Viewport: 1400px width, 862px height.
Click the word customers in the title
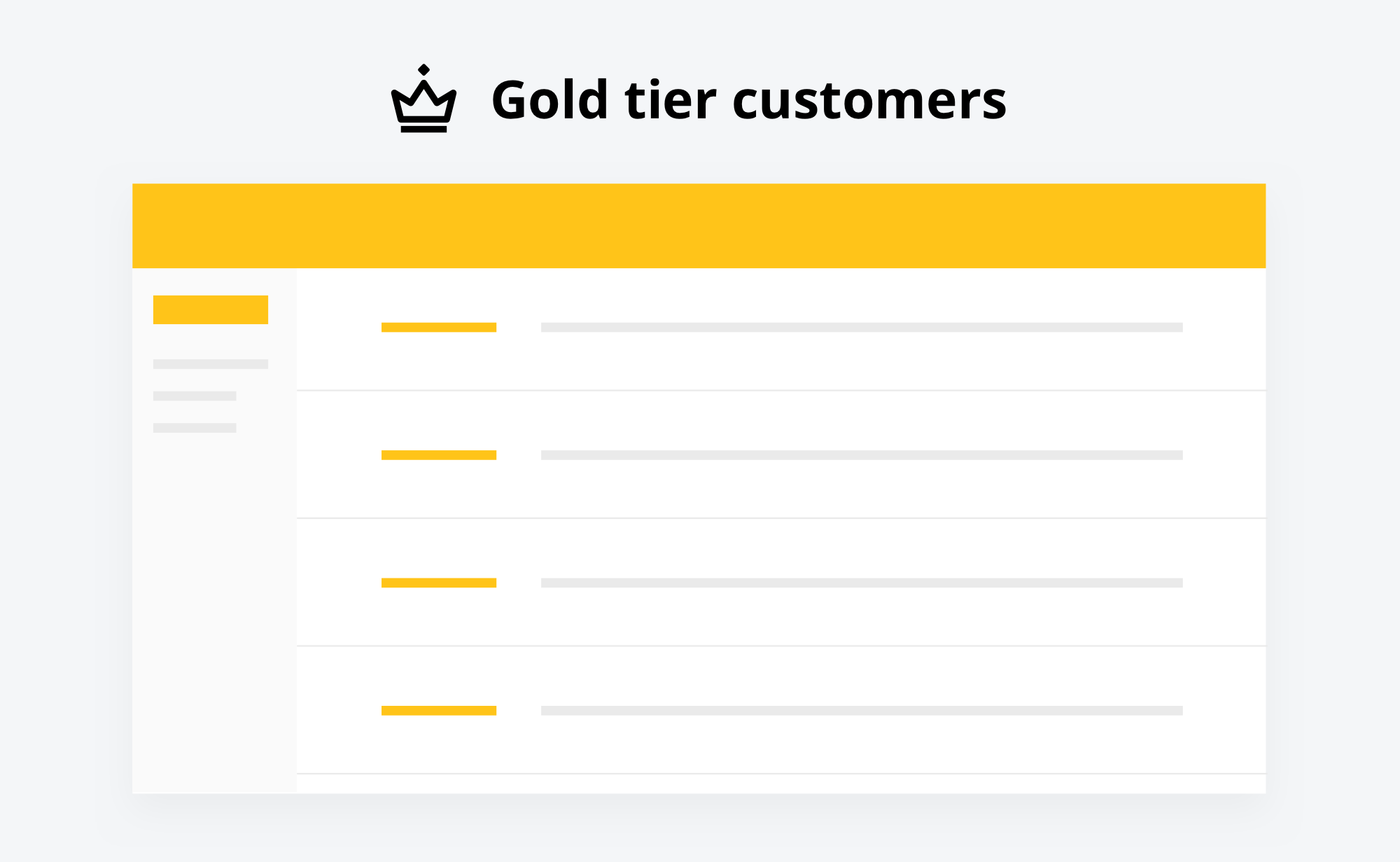pos(869,100)
